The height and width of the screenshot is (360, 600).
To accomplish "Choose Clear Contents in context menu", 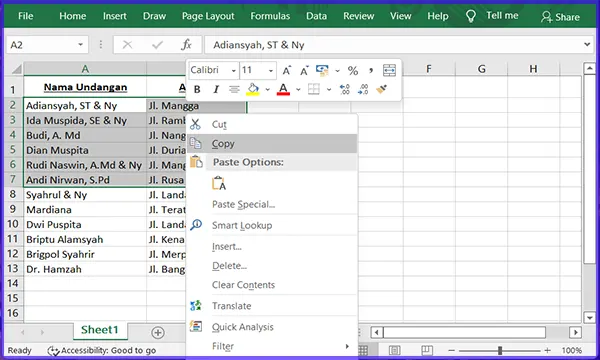I will [243, 285].
